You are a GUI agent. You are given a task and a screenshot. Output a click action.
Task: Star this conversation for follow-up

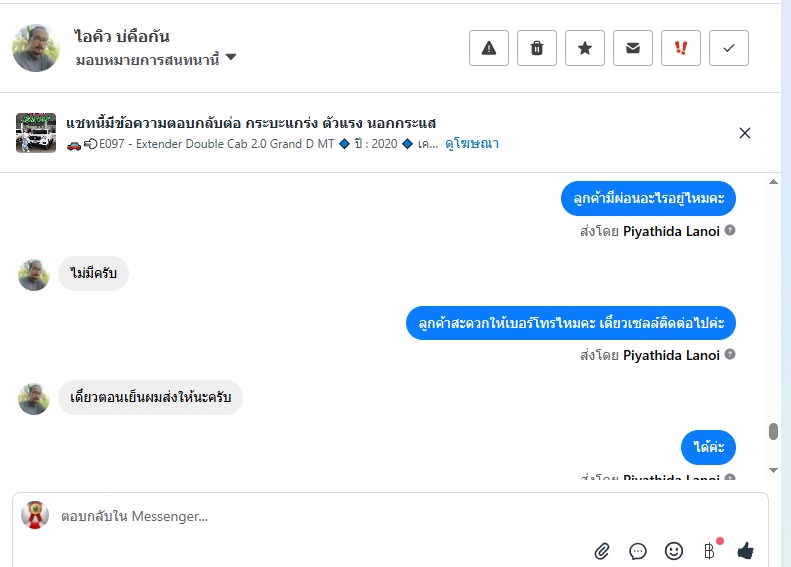585,48
